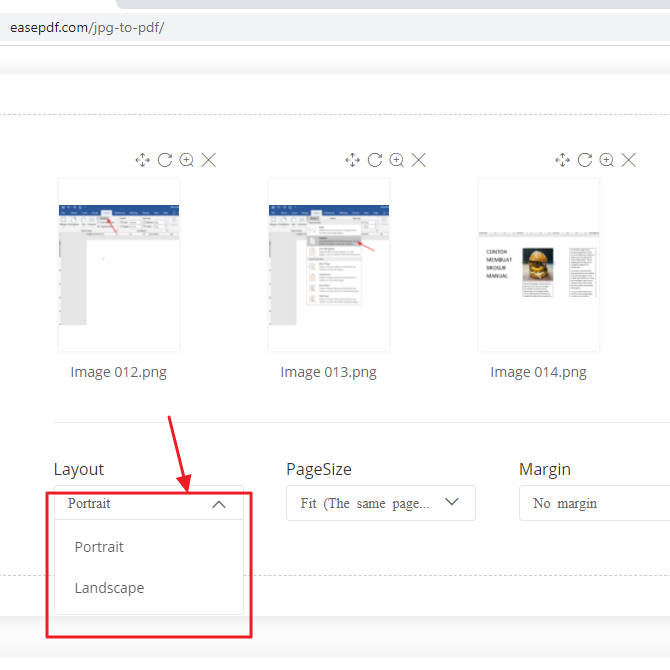
Task: Remove Image 013 with the X icon
Action: (419, 160)
